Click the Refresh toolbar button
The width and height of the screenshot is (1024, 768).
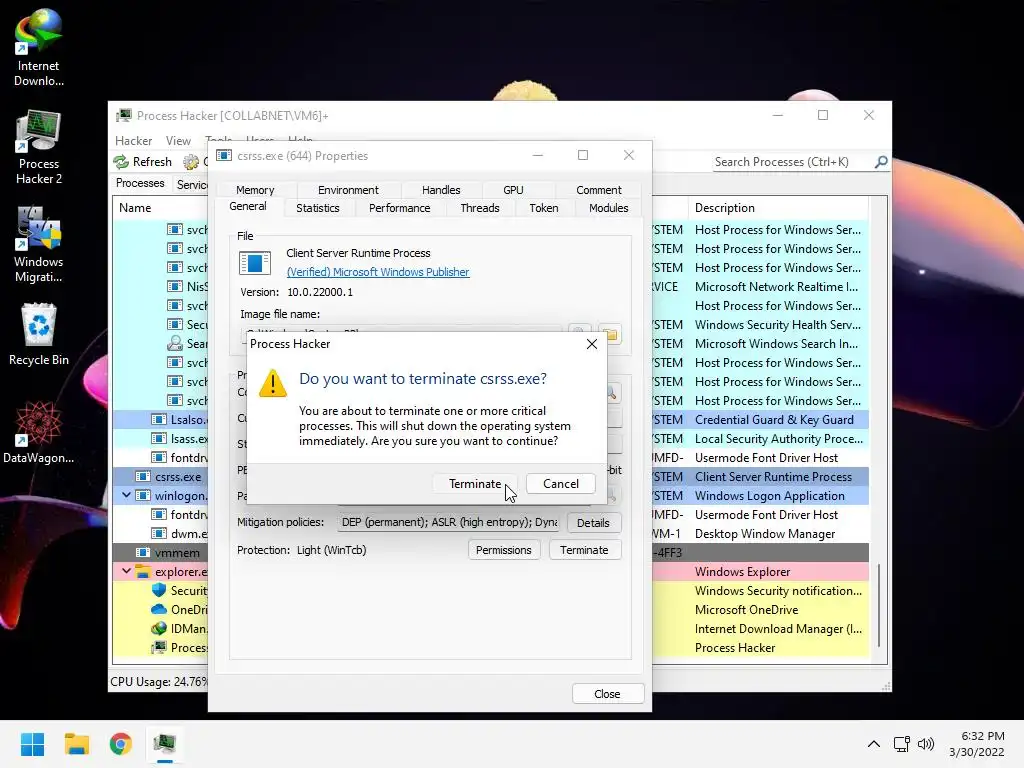[142, 161]
